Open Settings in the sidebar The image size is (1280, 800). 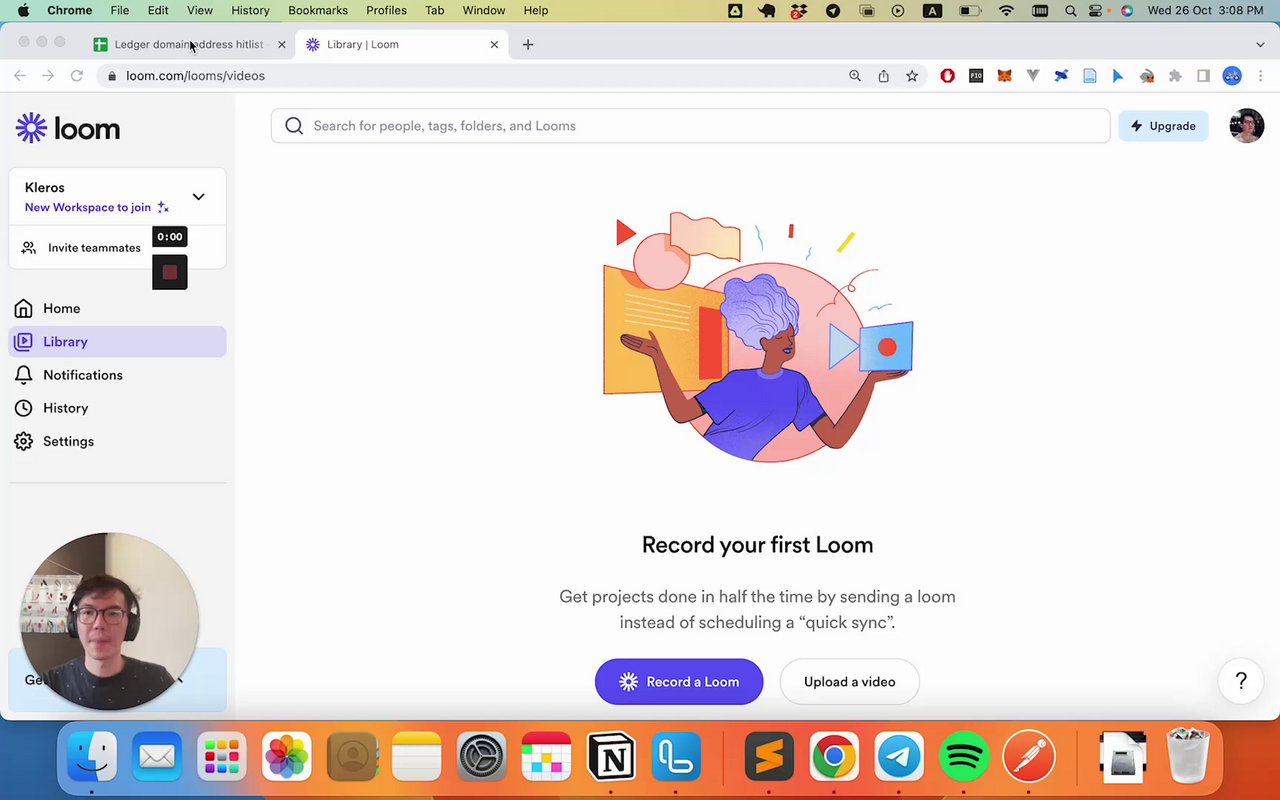[x=118, y=441]
